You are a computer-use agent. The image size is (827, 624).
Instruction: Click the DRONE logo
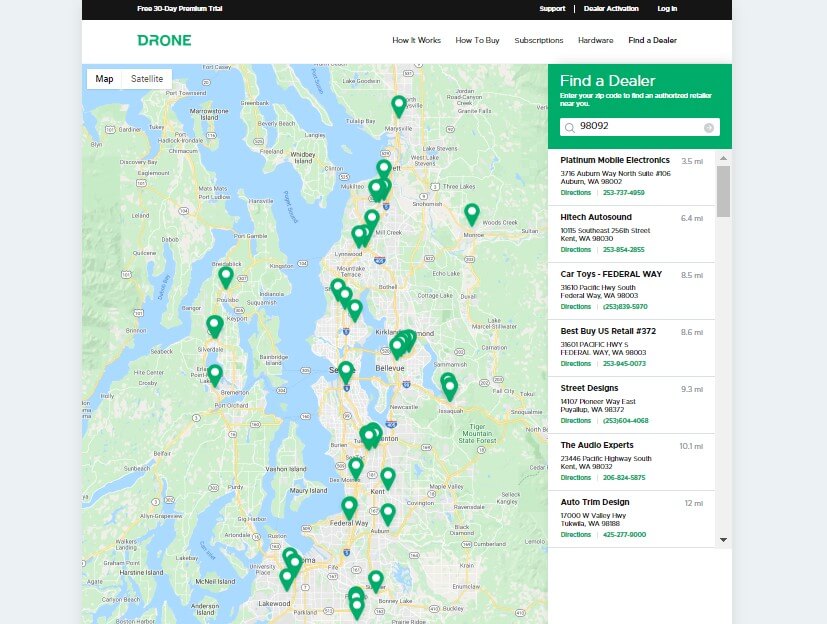(164, 40)
